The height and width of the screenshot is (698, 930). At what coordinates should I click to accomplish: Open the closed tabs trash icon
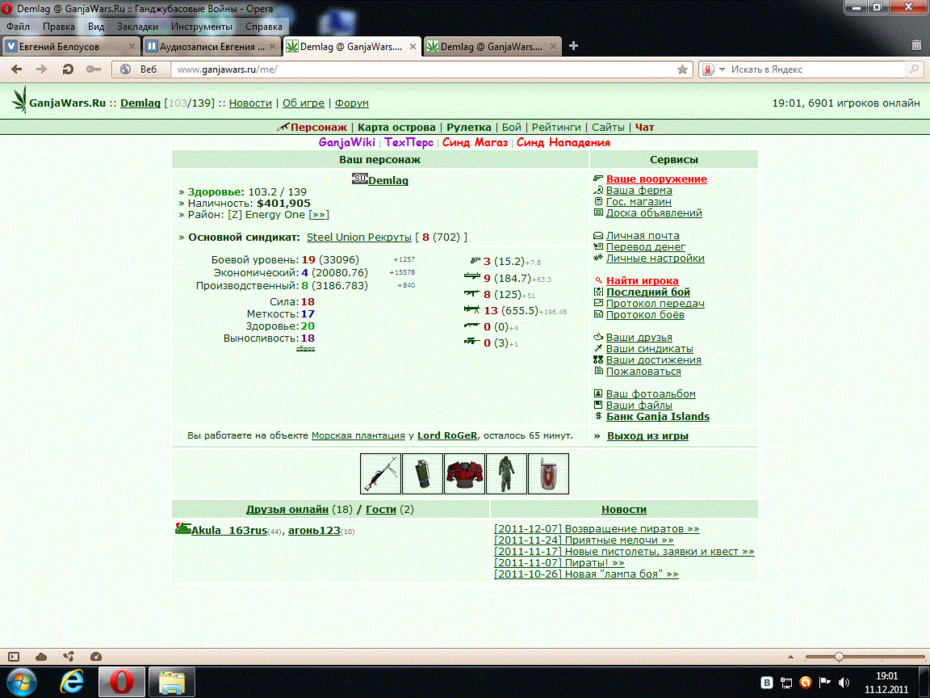click(916, 46)
